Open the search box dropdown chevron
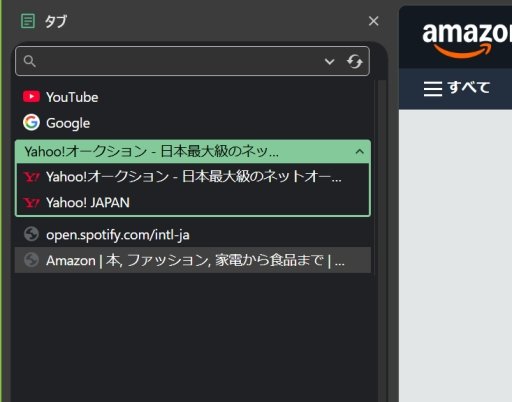The height and width of the screenshot is (402, 512). point(329,61)
